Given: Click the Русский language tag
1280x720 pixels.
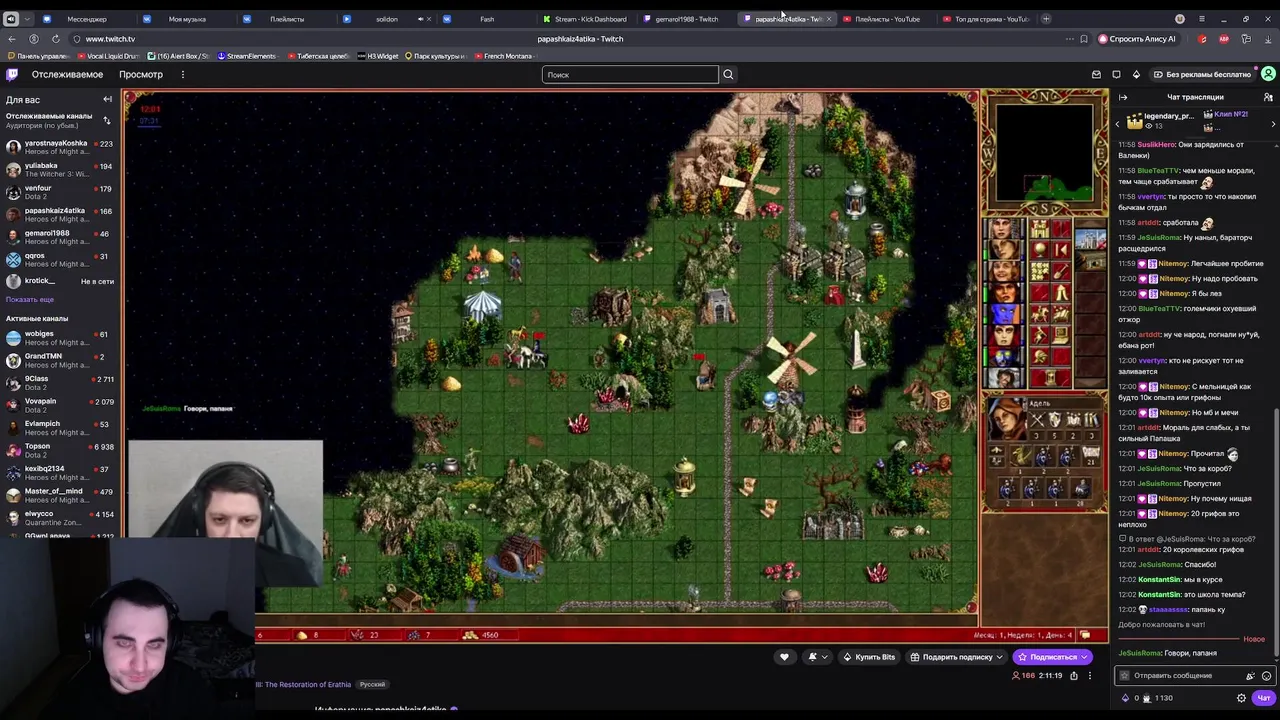Looking at the screenshot, I should [372, 685].
